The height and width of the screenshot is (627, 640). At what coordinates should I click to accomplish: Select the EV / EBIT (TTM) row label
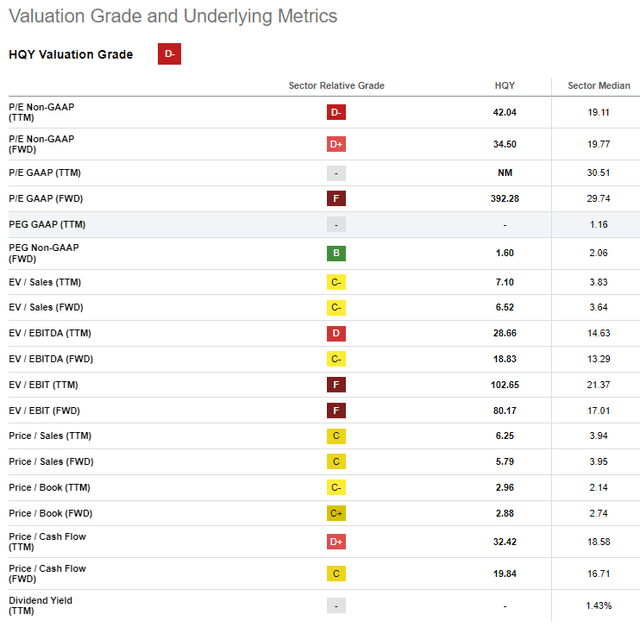pos(44,385)
